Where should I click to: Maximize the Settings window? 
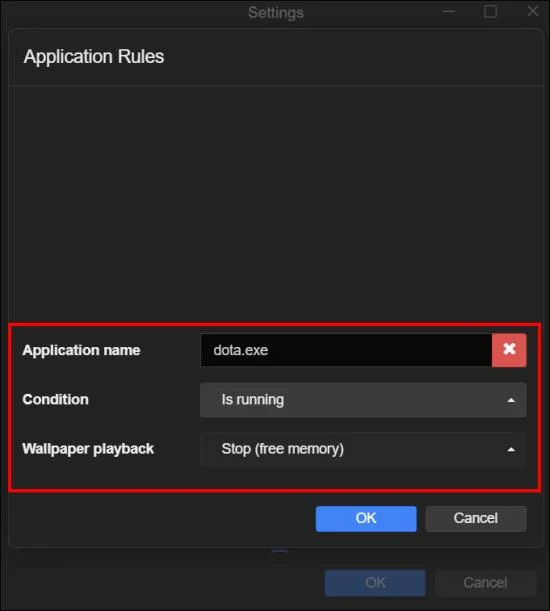(x=490, y=11)
